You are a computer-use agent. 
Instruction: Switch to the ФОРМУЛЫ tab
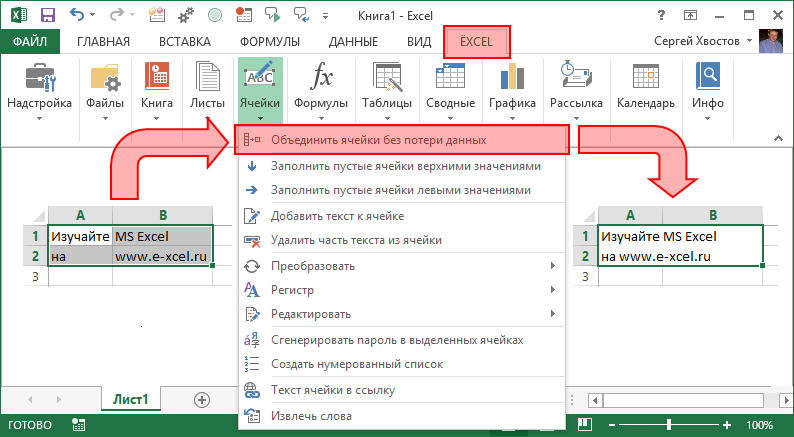pos(270,42)
